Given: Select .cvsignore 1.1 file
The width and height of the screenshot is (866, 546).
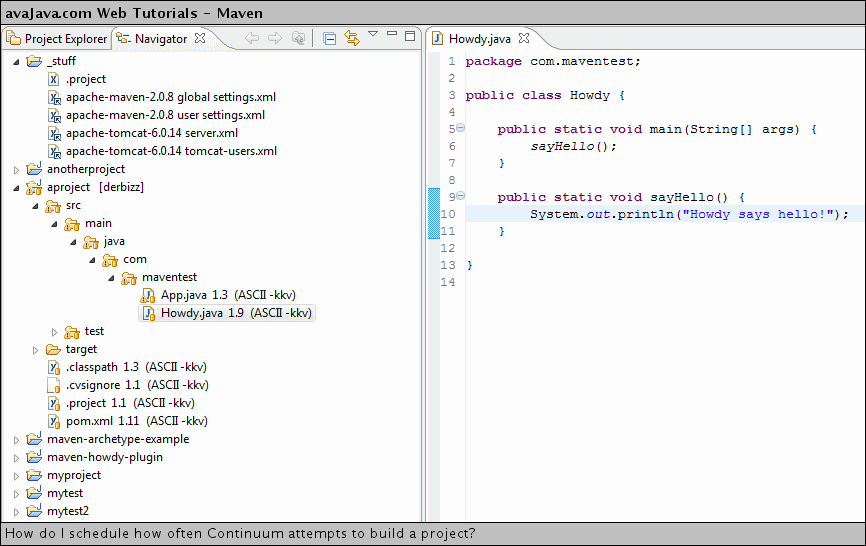Looking at the screenshot, I should click(x=137, y=385).
